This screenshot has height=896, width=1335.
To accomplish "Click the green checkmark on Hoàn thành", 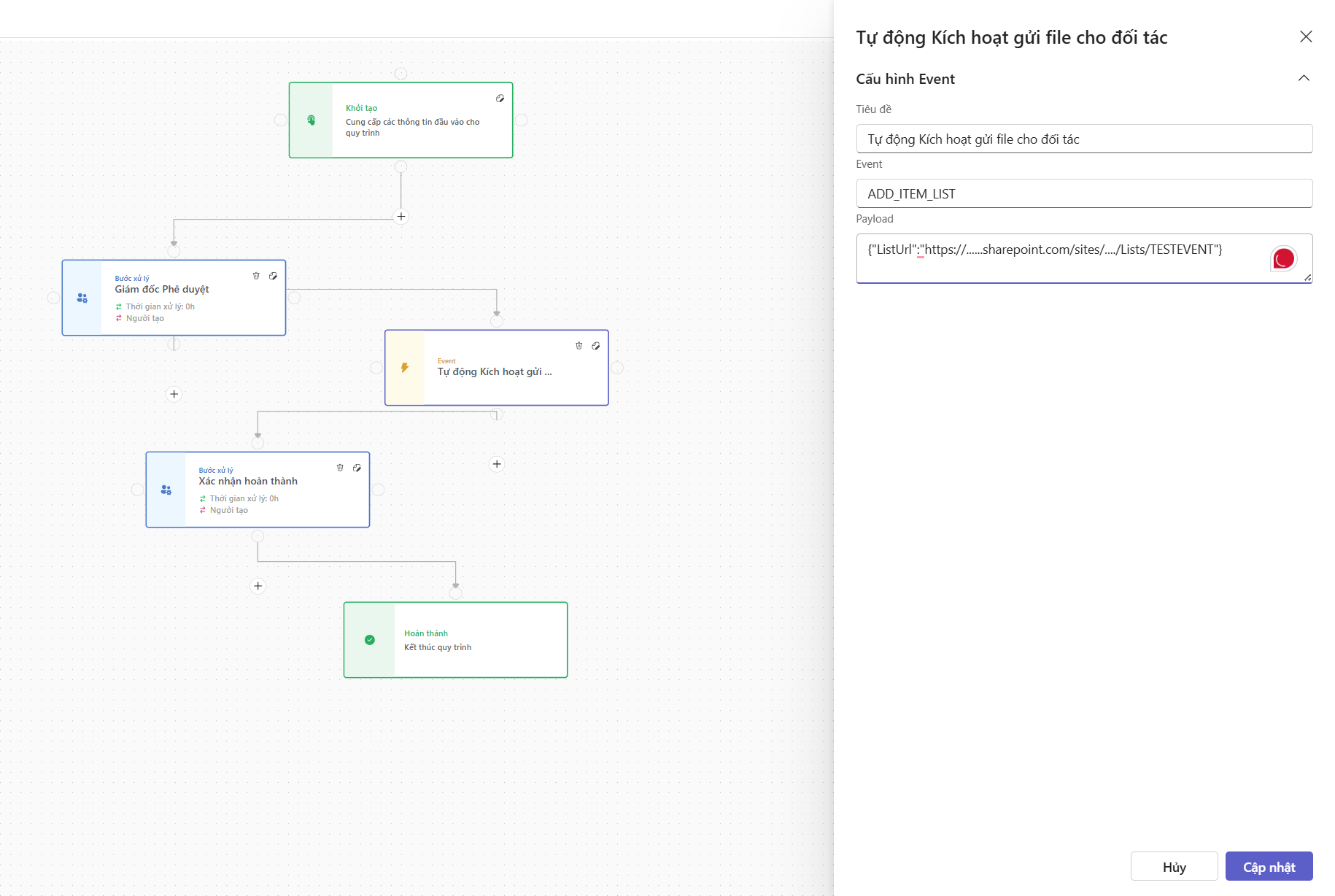I will tap(370, 640).
